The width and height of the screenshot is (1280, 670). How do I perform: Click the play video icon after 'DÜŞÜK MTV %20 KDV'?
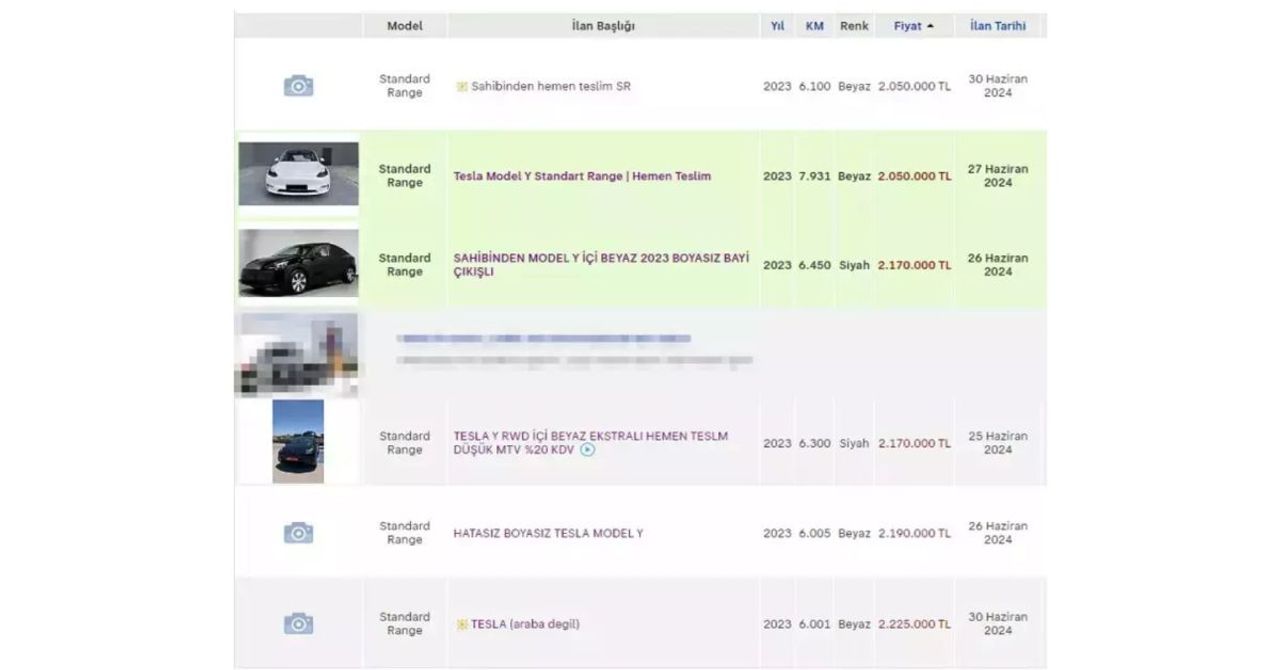tap(588, 450)
